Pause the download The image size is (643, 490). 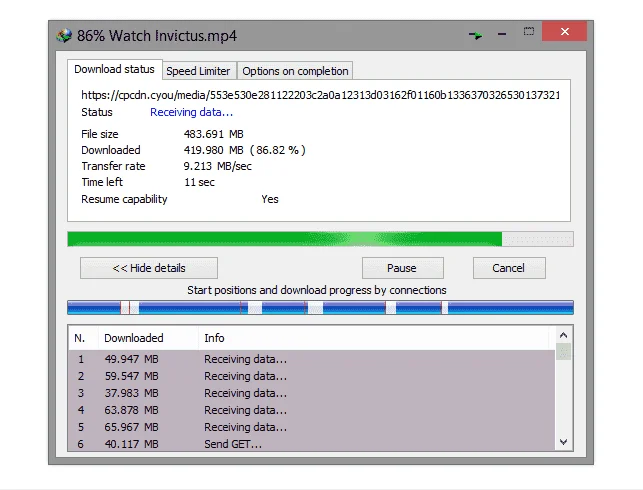click(402, 268)
